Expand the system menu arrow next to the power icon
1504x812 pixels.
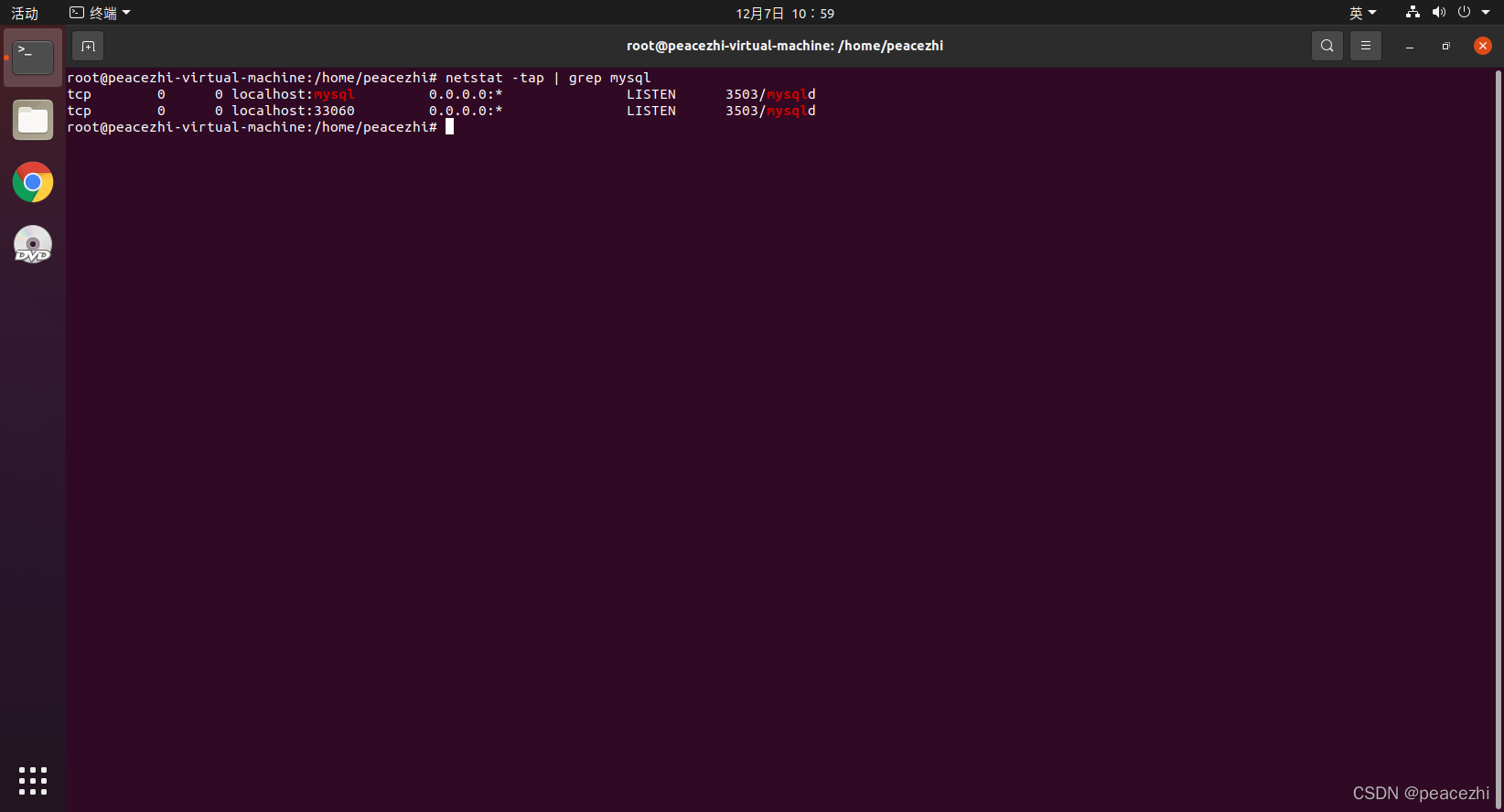(1486, 13)
